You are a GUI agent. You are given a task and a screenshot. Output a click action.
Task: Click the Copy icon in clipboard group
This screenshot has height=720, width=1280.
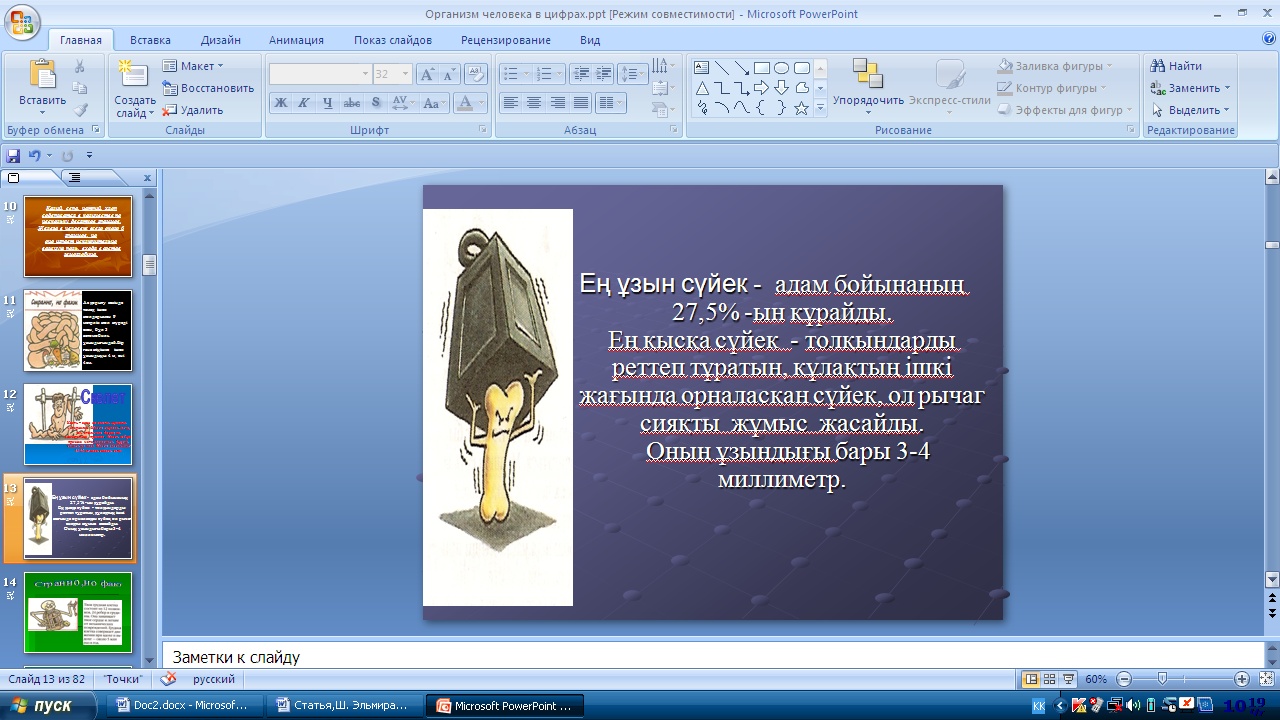[80, 88]
